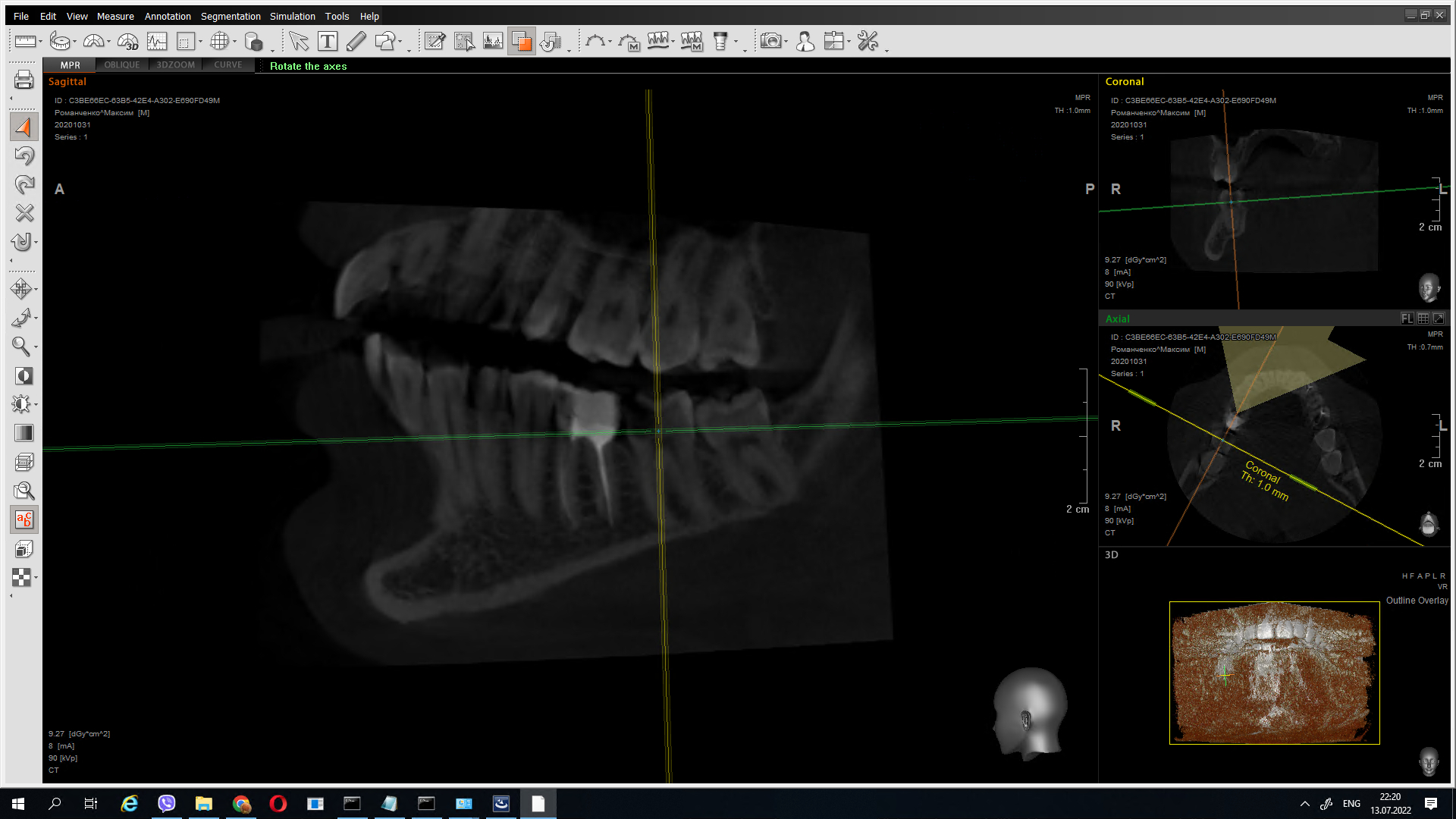Expand the ruler tool dropdown arrow
Screen dimensions: 1456x819
pyautogui.click(x=40, y=42)
